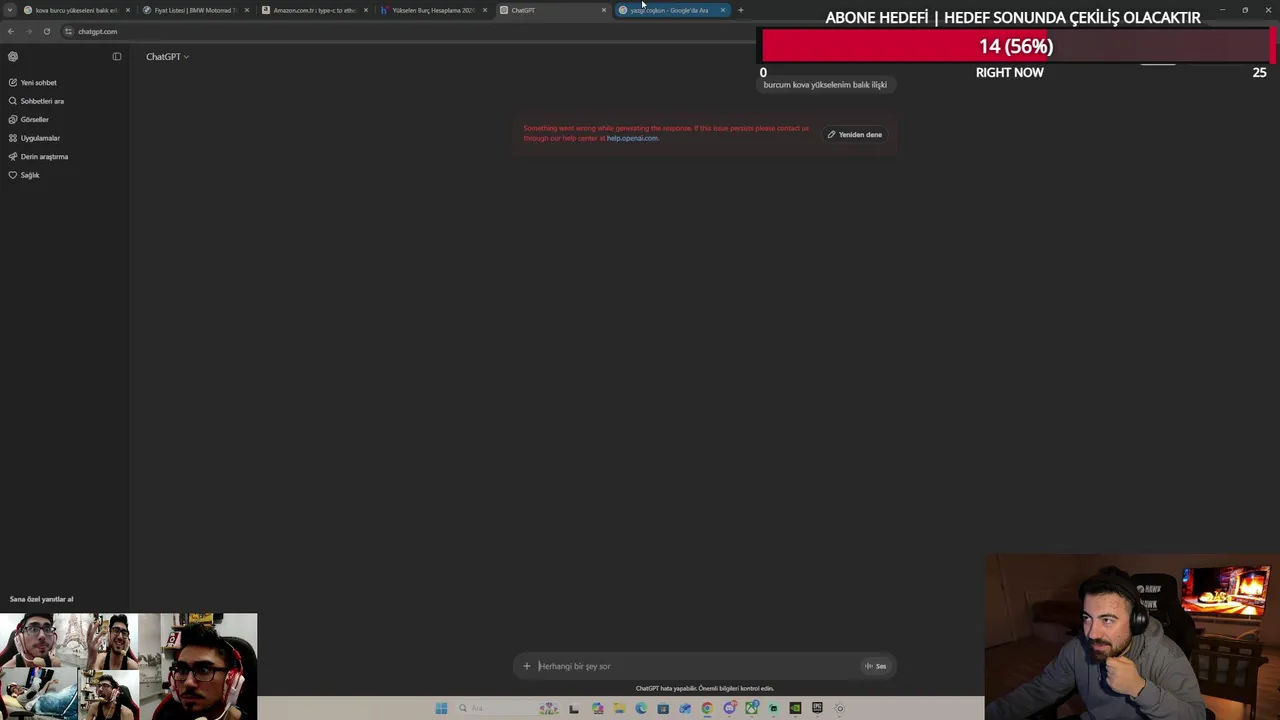Close the yazgı coşkun Google tab
Screen dimensions: 1280x720
723,10
